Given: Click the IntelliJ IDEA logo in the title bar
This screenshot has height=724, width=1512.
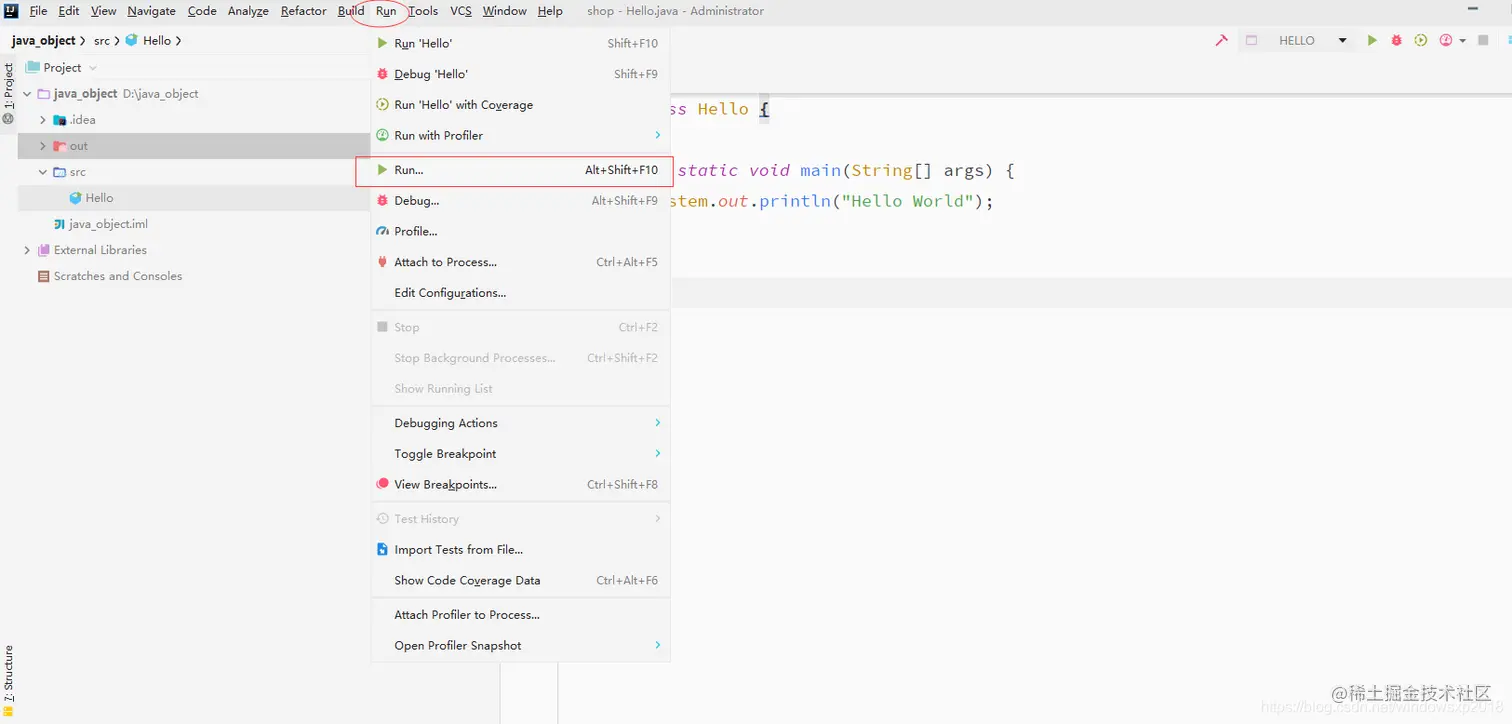Looking at the screenshot, I should [11, 11].
